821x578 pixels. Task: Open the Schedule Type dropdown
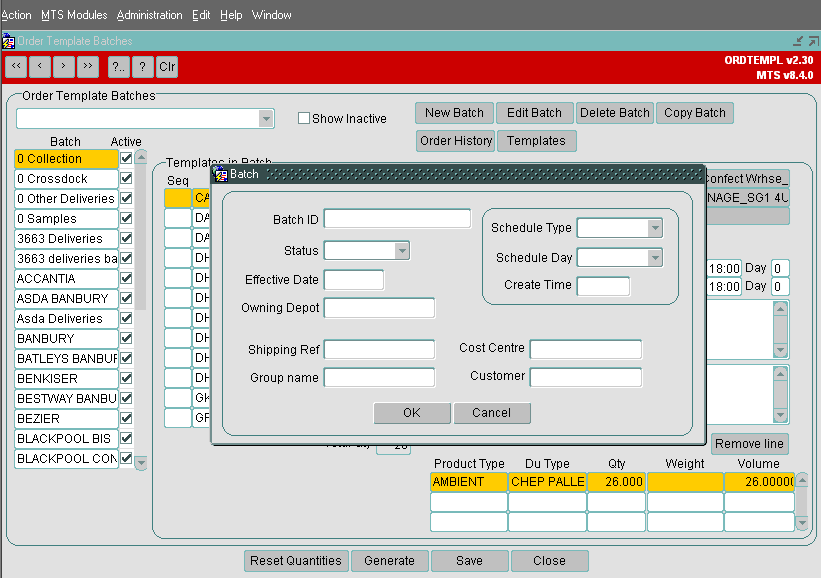654,228
